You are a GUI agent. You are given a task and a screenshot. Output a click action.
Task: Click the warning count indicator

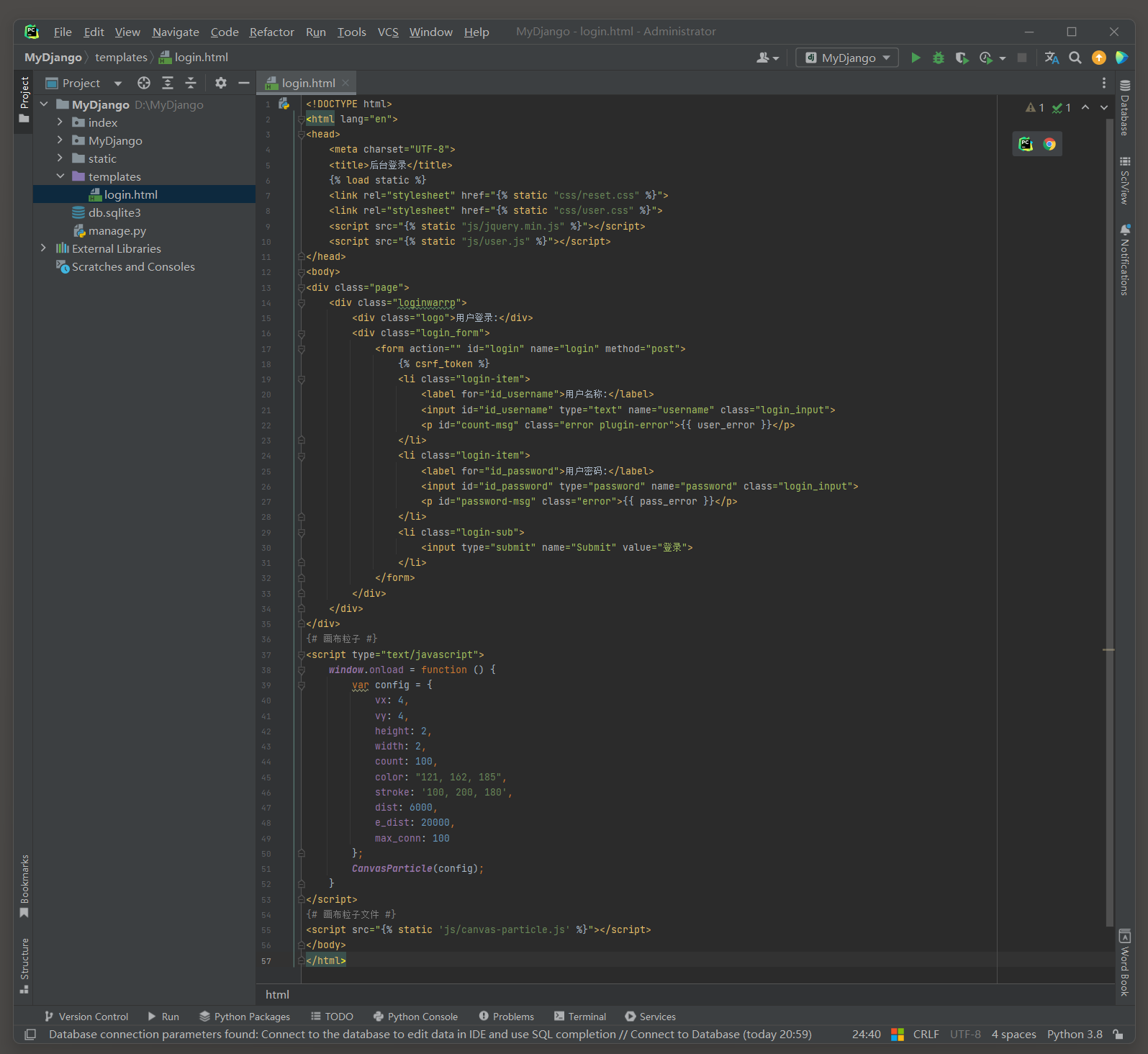(1035, 107)
